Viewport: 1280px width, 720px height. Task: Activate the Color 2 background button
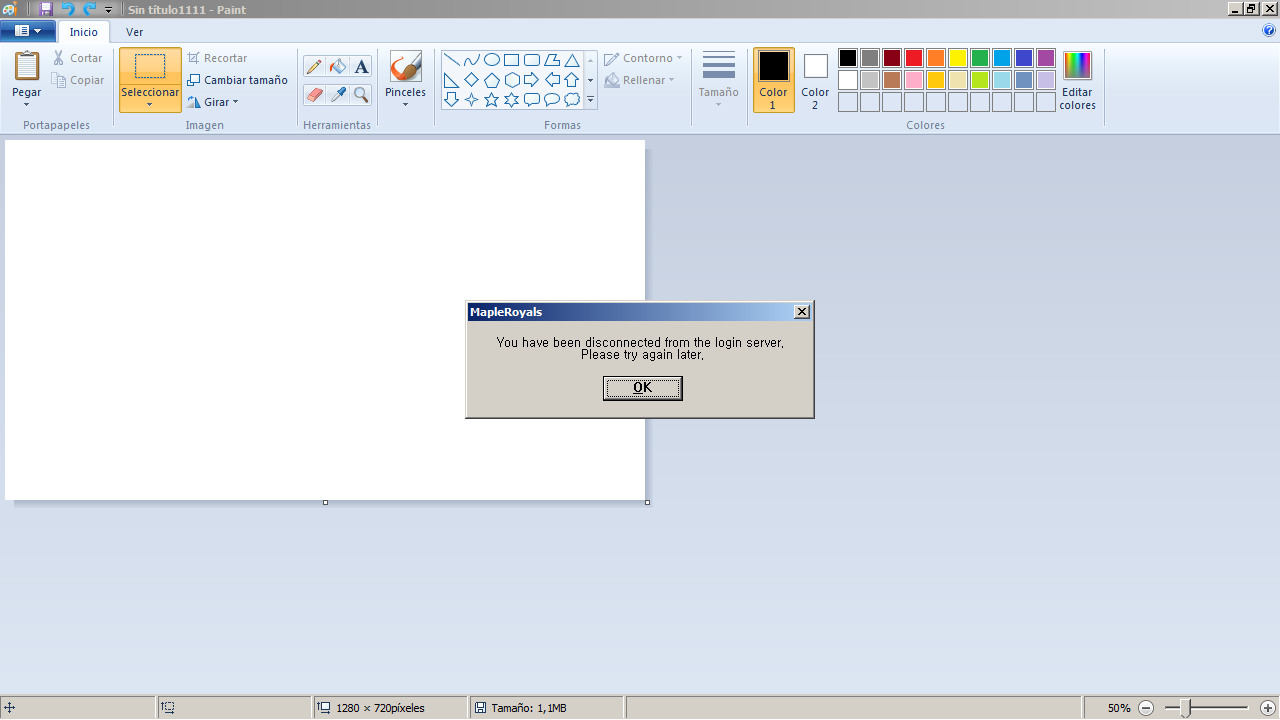click(x=815, y=80)
